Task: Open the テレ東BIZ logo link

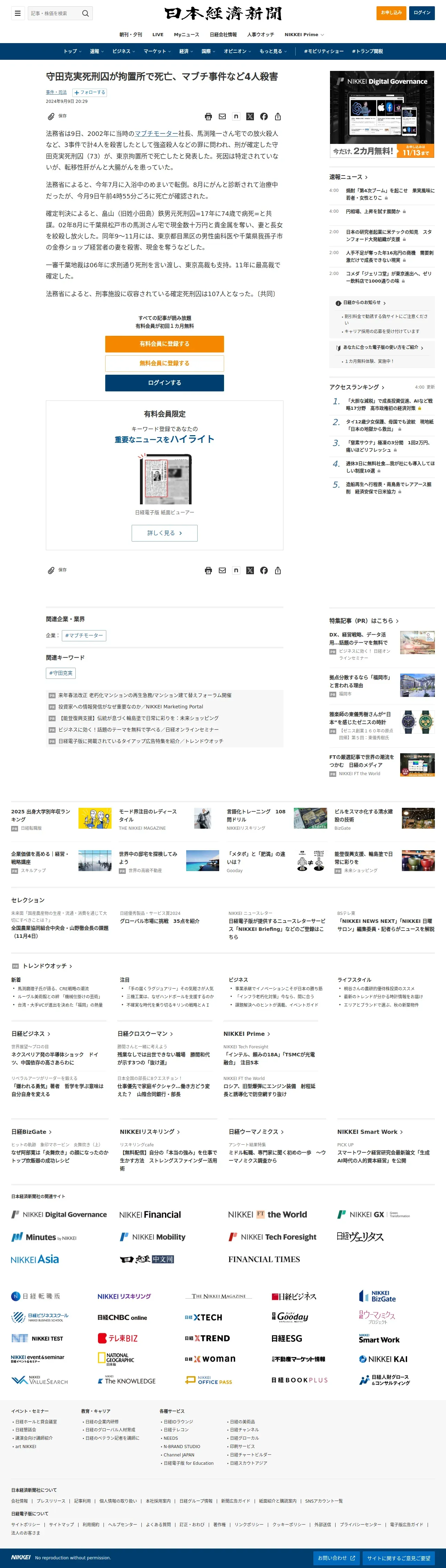Action: point(117,1338)
